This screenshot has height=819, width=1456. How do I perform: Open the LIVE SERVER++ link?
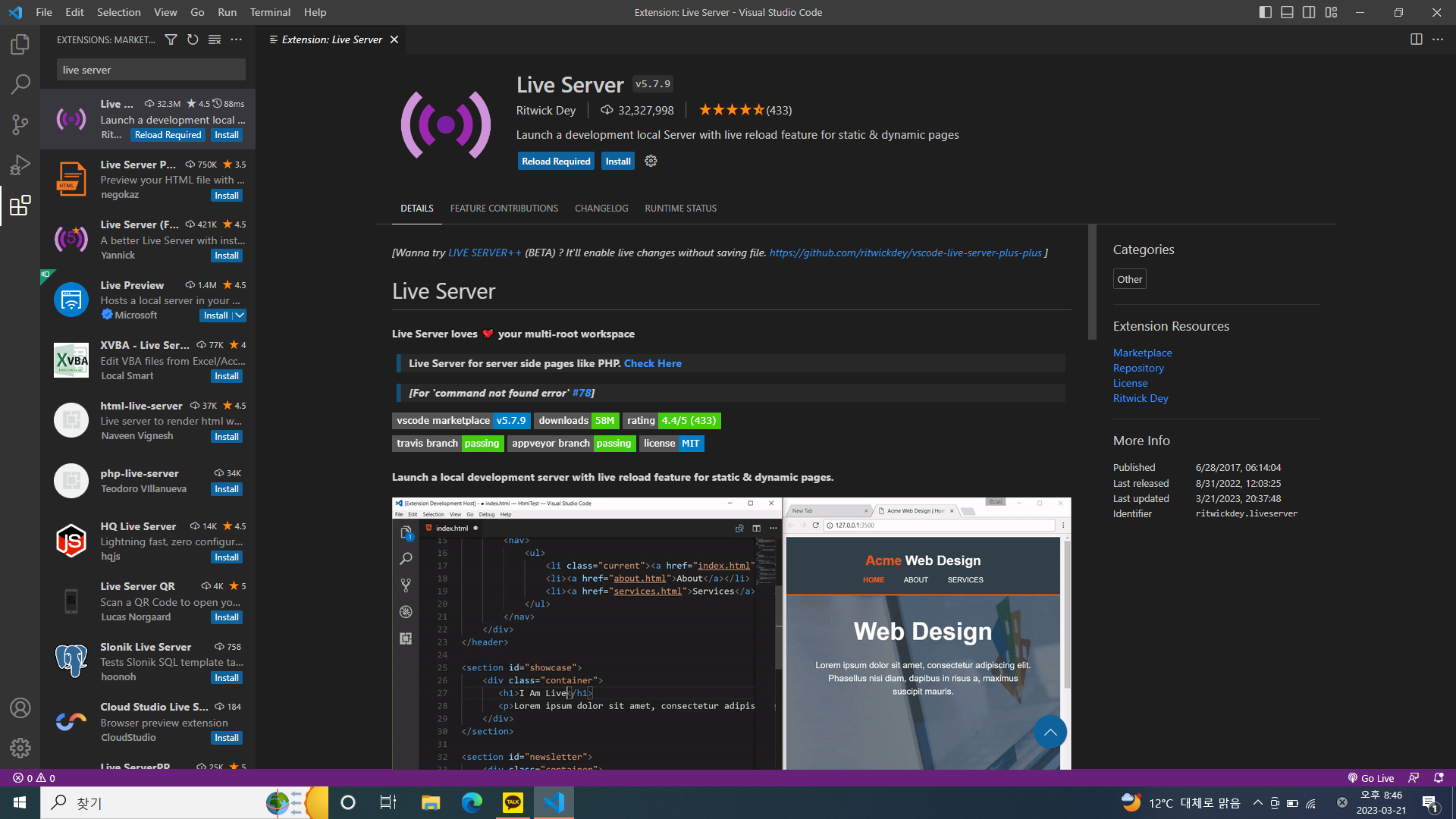pyautogui.click(x=485, y=253)
